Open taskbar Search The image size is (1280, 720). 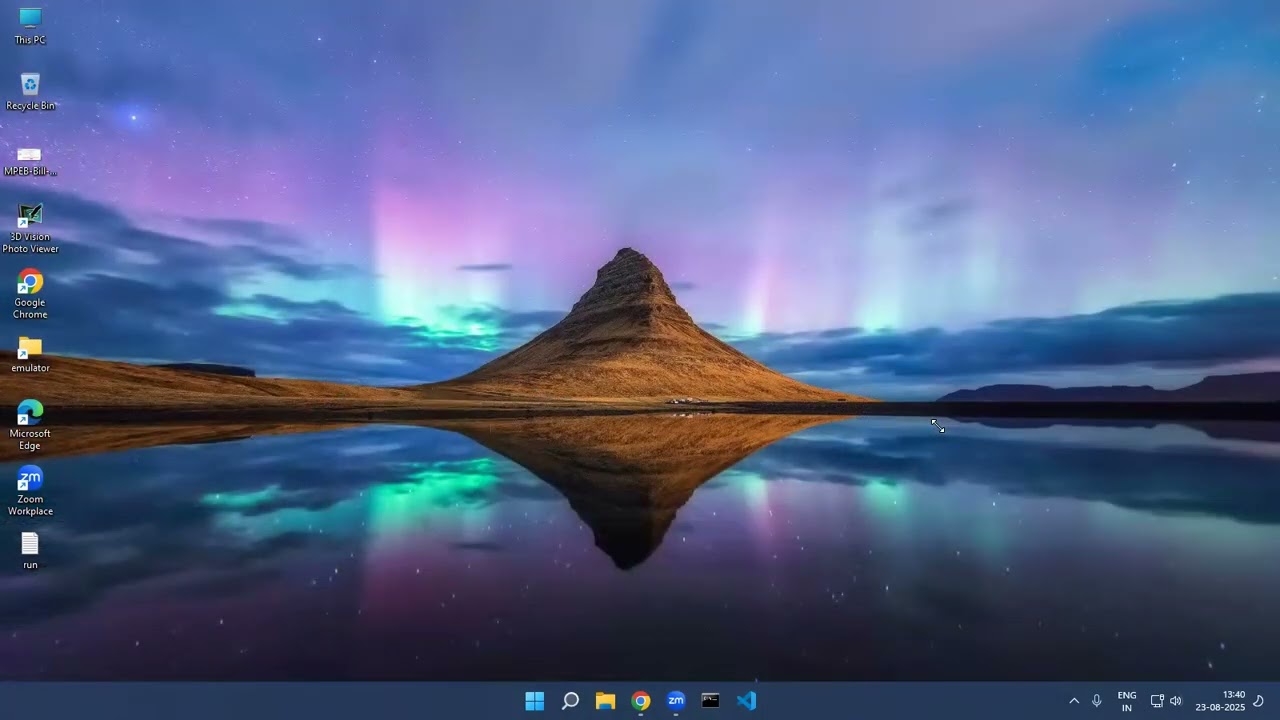click(x=570, y=701)
